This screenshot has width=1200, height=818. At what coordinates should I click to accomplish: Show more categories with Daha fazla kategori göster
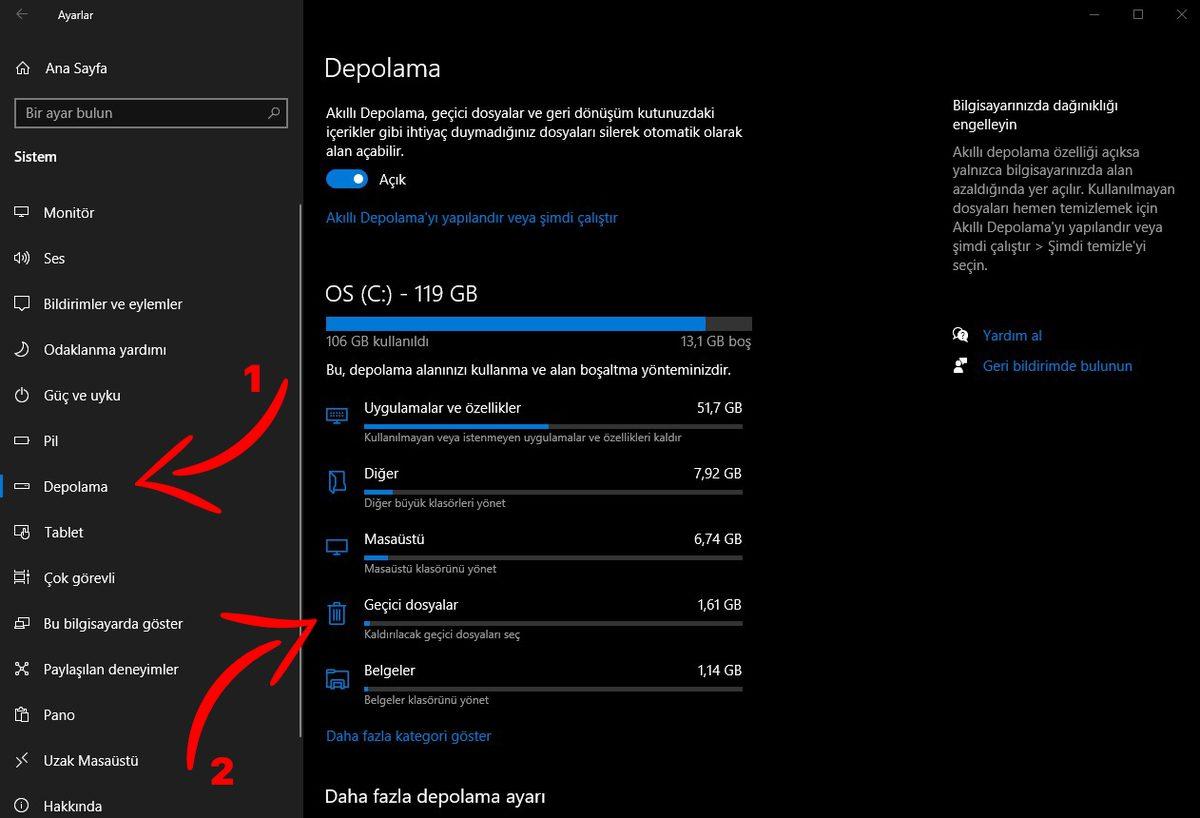pyautogui.click(x=407, y=735)
